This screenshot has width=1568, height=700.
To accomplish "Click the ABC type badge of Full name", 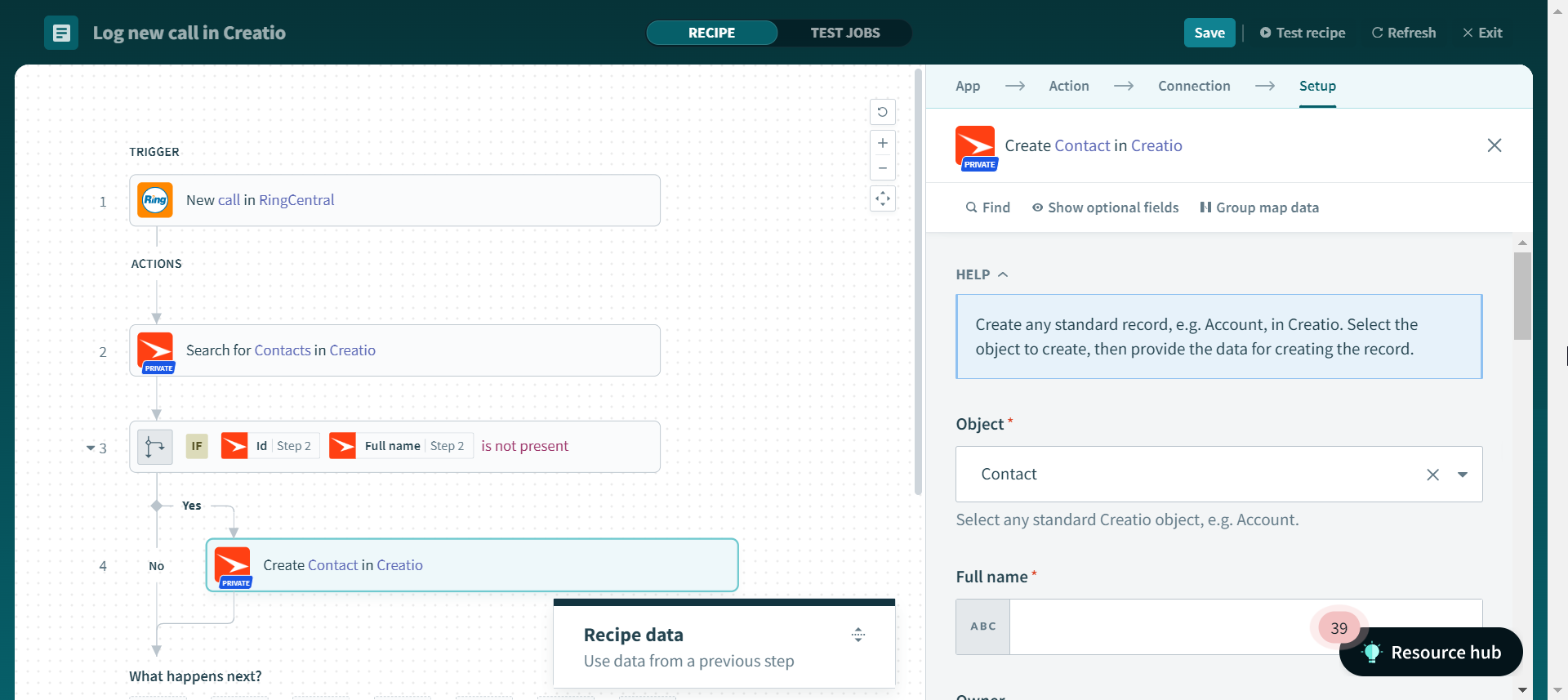I will (x=983, y=626).
